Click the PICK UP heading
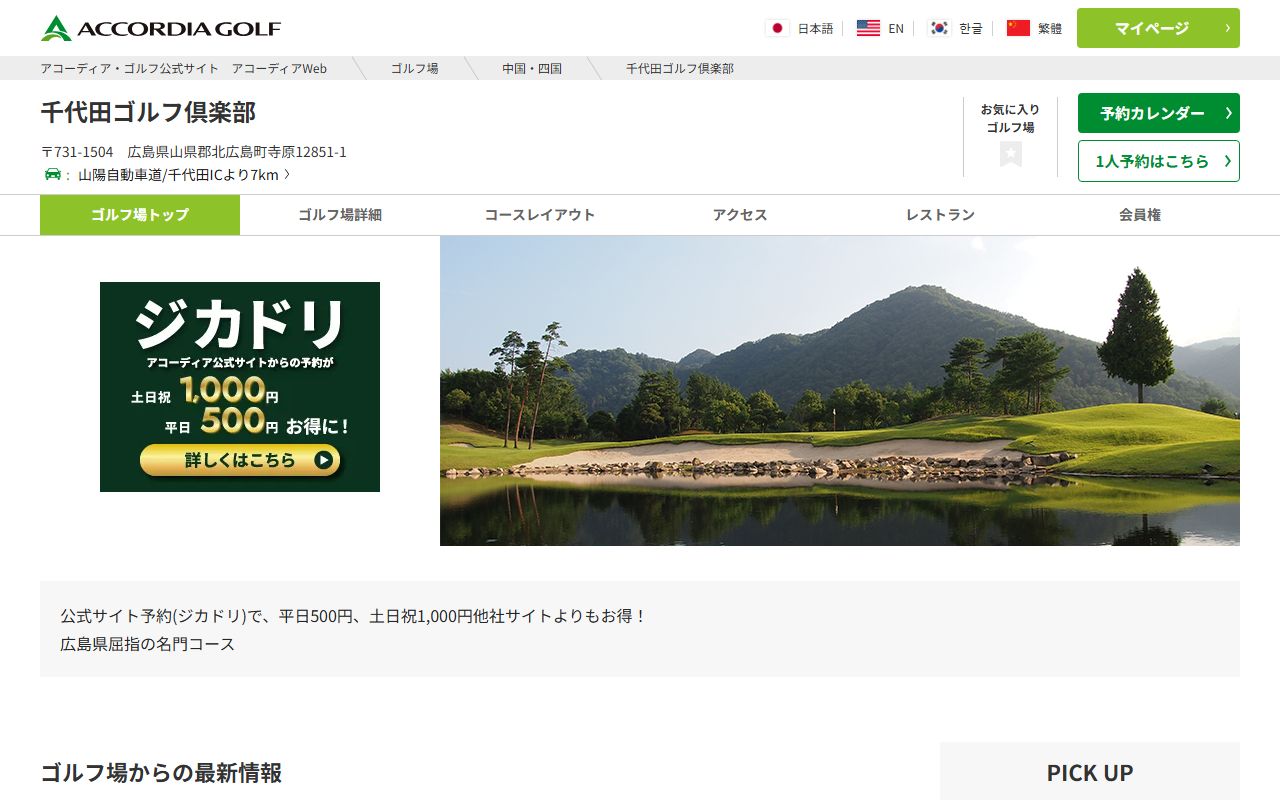This screenshot has height=800, width=1280. click(x=1090, y=773)
